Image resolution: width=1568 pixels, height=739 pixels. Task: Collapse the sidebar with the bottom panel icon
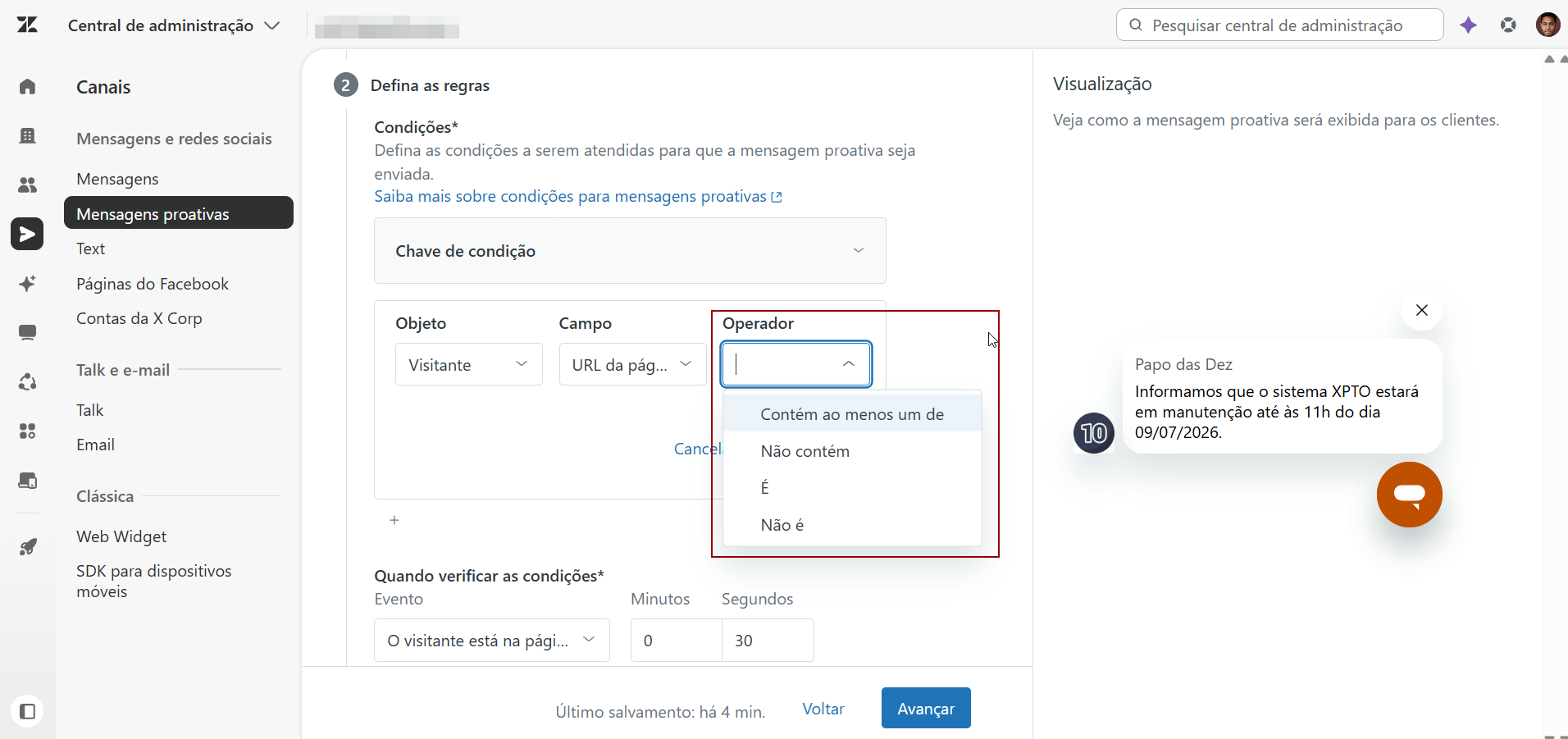tap(27, 711)
